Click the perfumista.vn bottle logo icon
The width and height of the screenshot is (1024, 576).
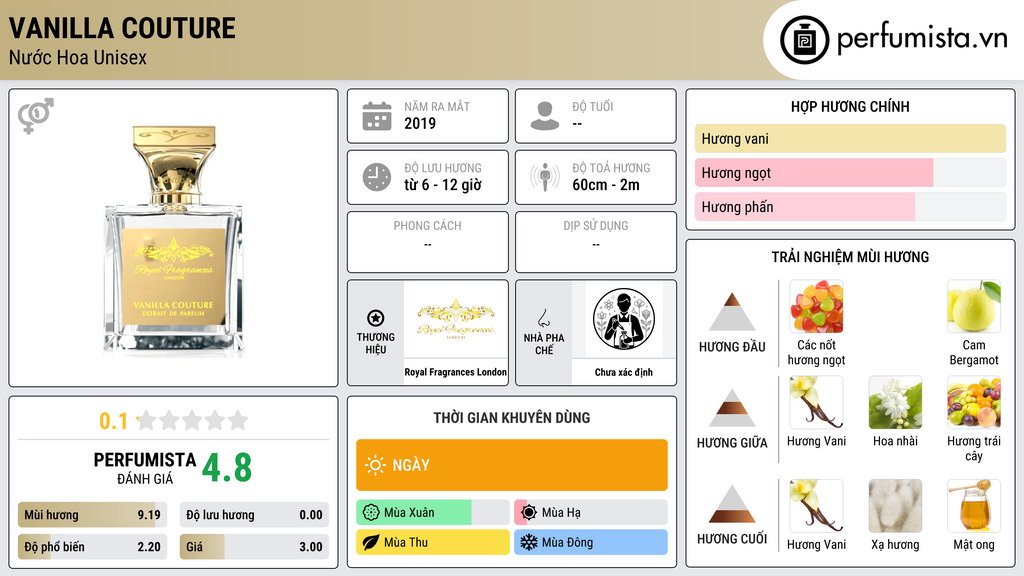804,40
